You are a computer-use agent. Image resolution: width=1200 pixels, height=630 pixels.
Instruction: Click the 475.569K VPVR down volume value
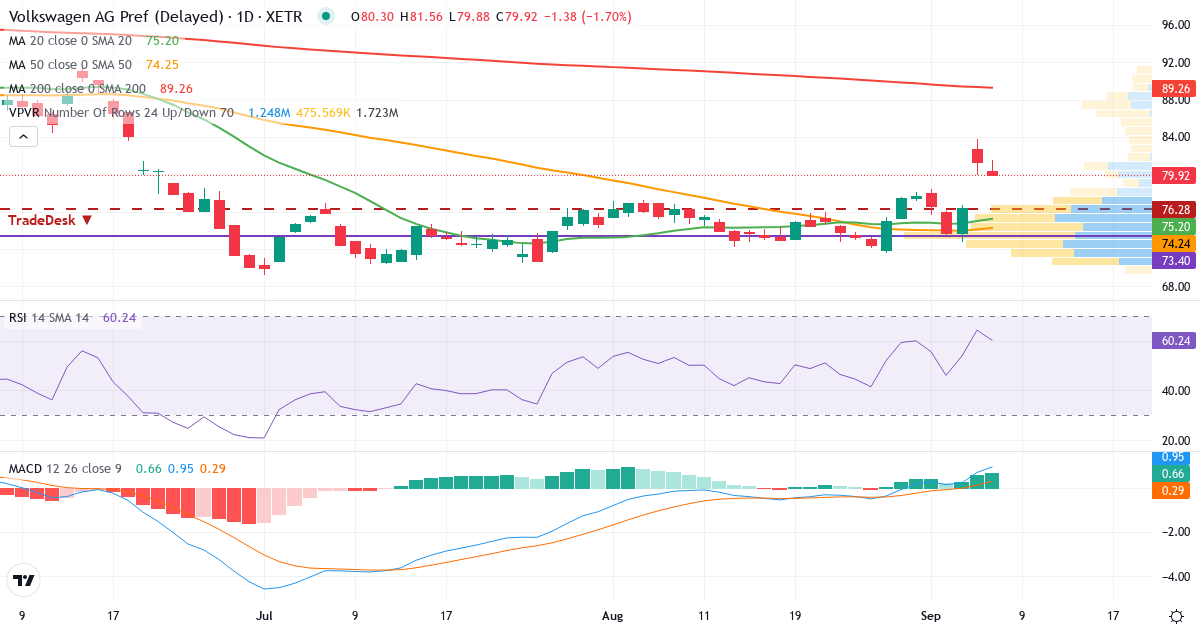322,113
